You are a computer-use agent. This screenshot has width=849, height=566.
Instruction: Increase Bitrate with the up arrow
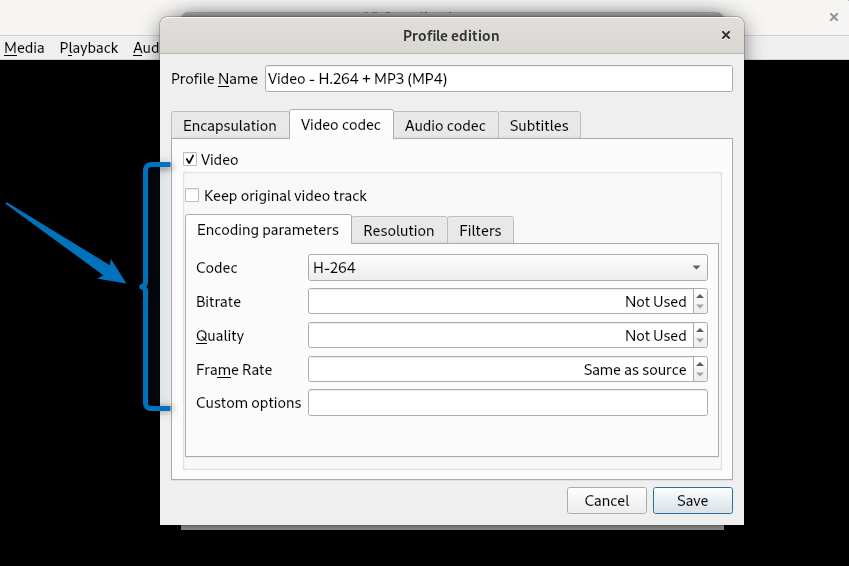click(700, 296)
